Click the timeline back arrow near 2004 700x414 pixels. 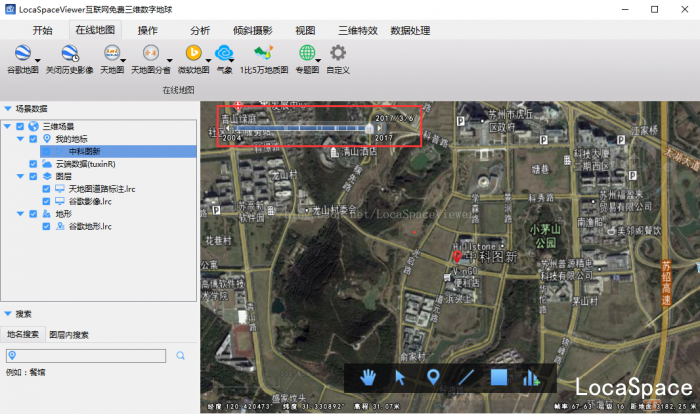point(227,128)
